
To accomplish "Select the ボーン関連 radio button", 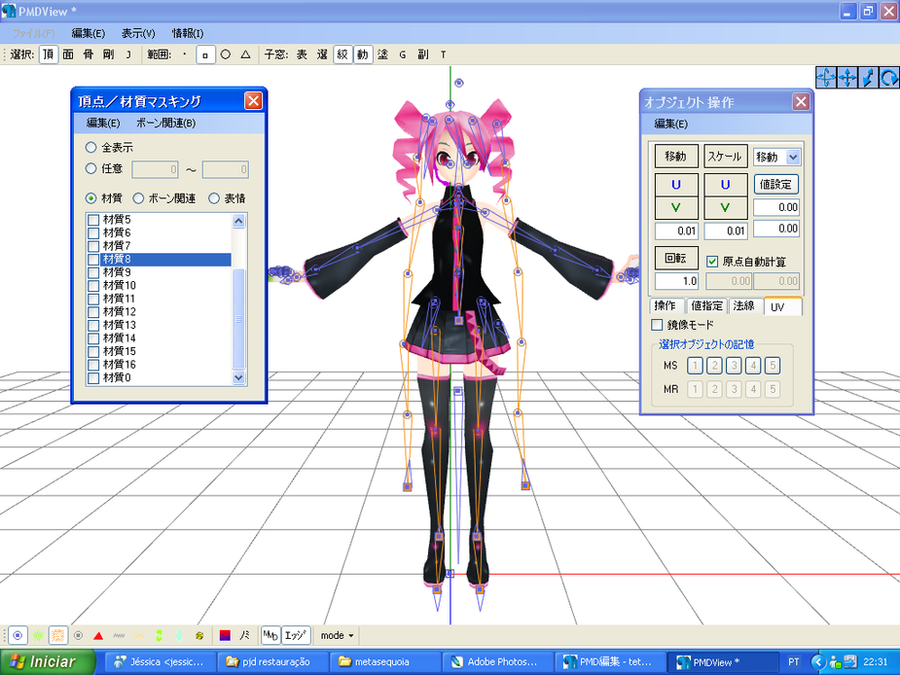I will click(139, 198).
